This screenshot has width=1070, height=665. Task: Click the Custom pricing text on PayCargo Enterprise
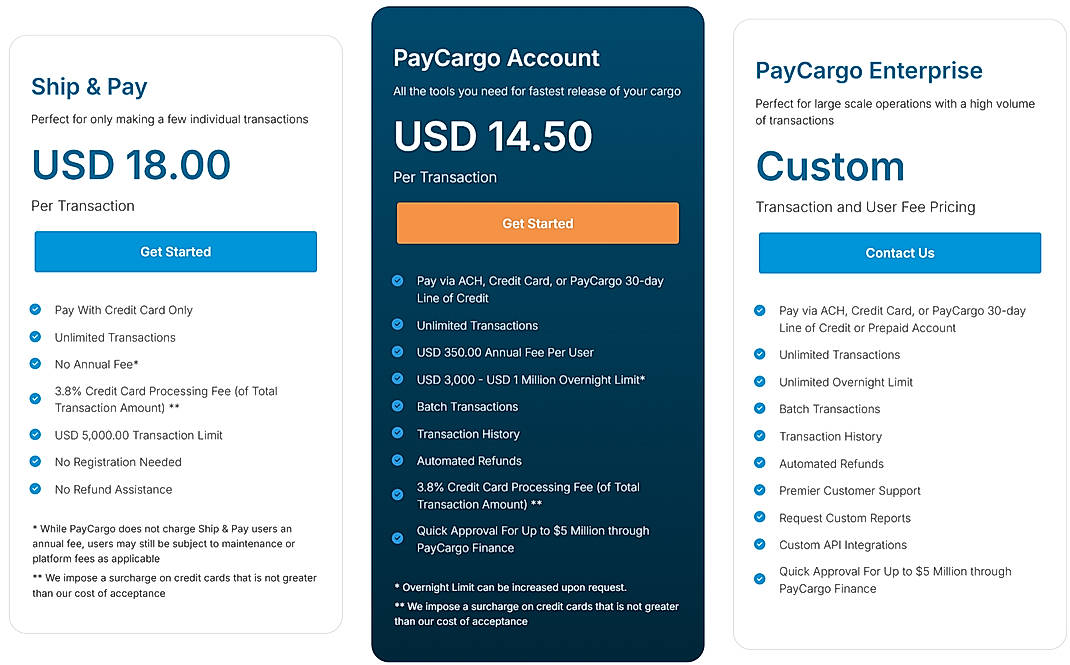pyautogui.click(x=830, y=167)
